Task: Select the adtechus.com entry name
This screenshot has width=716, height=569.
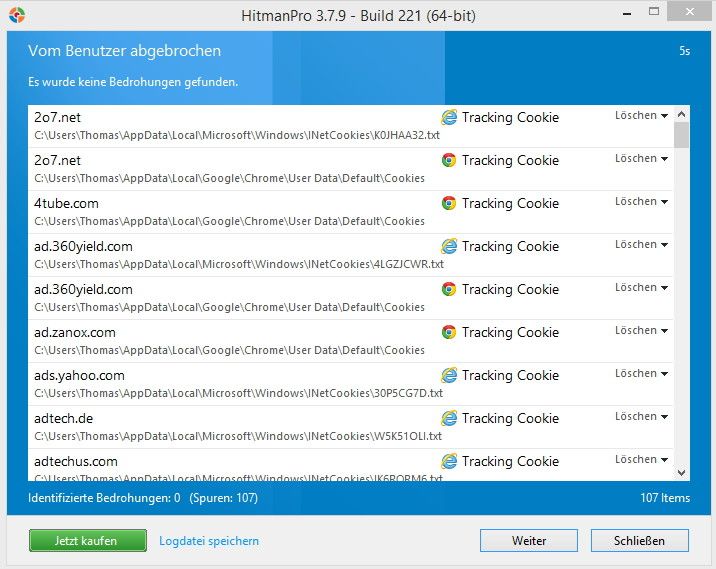Action: point(75,461)
